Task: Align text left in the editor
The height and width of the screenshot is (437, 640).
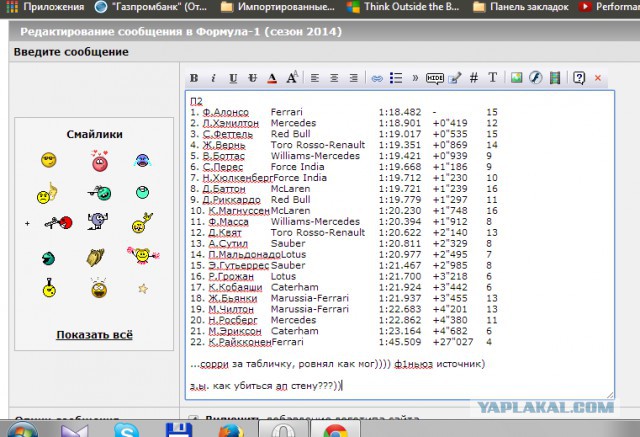Action: coord(314,78)
